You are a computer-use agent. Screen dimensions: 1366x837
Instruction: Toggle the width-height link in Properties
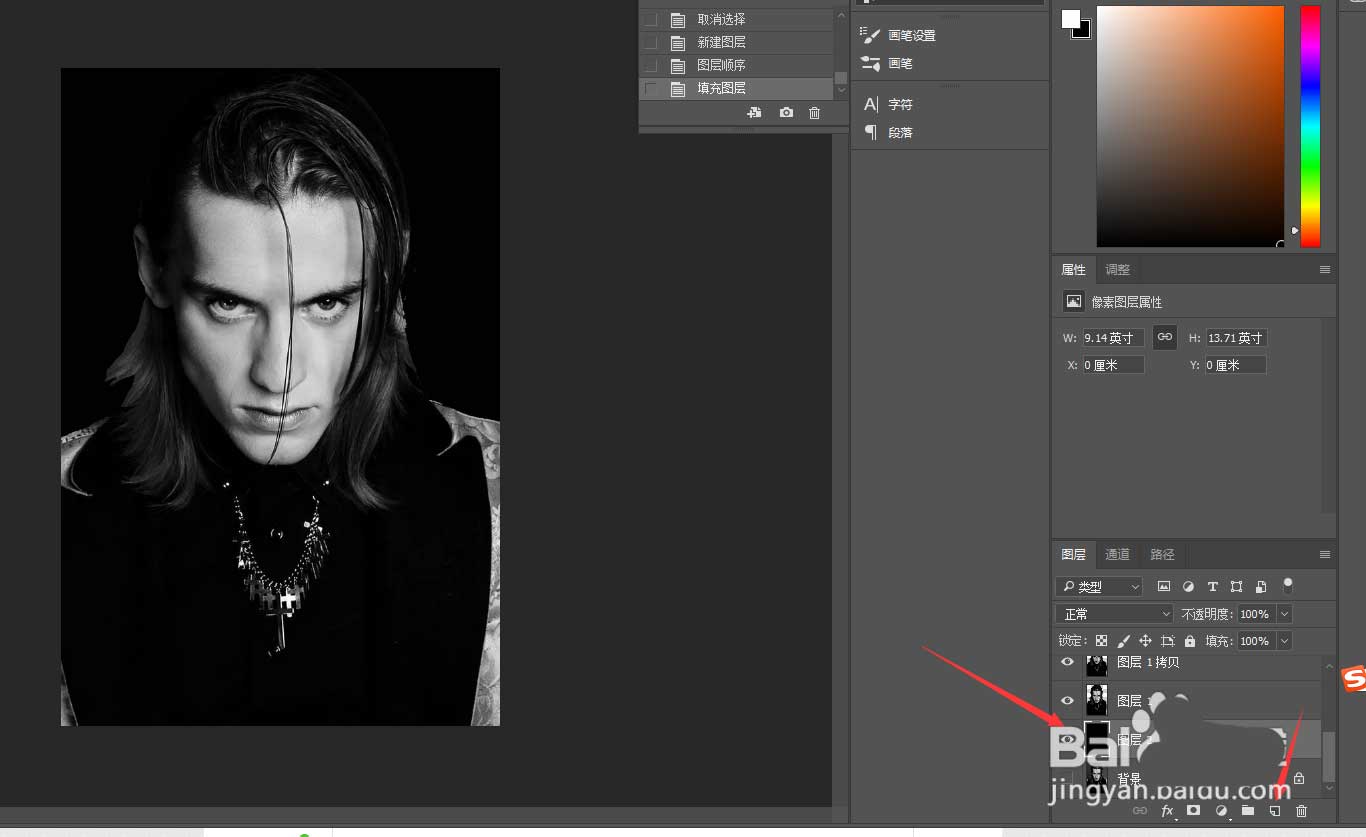1164,337
